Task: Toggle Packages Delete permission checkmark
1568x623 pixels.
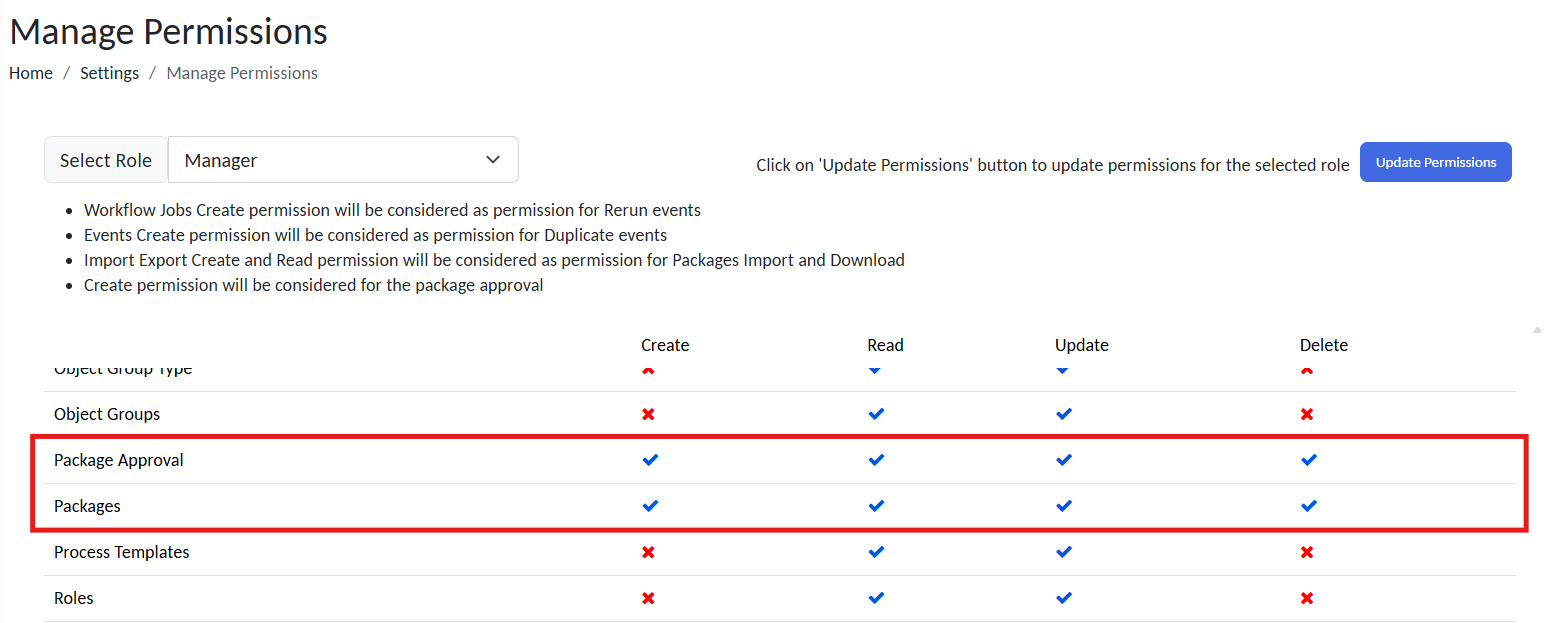Action: pyautogui.click(x=1309, y=506)
